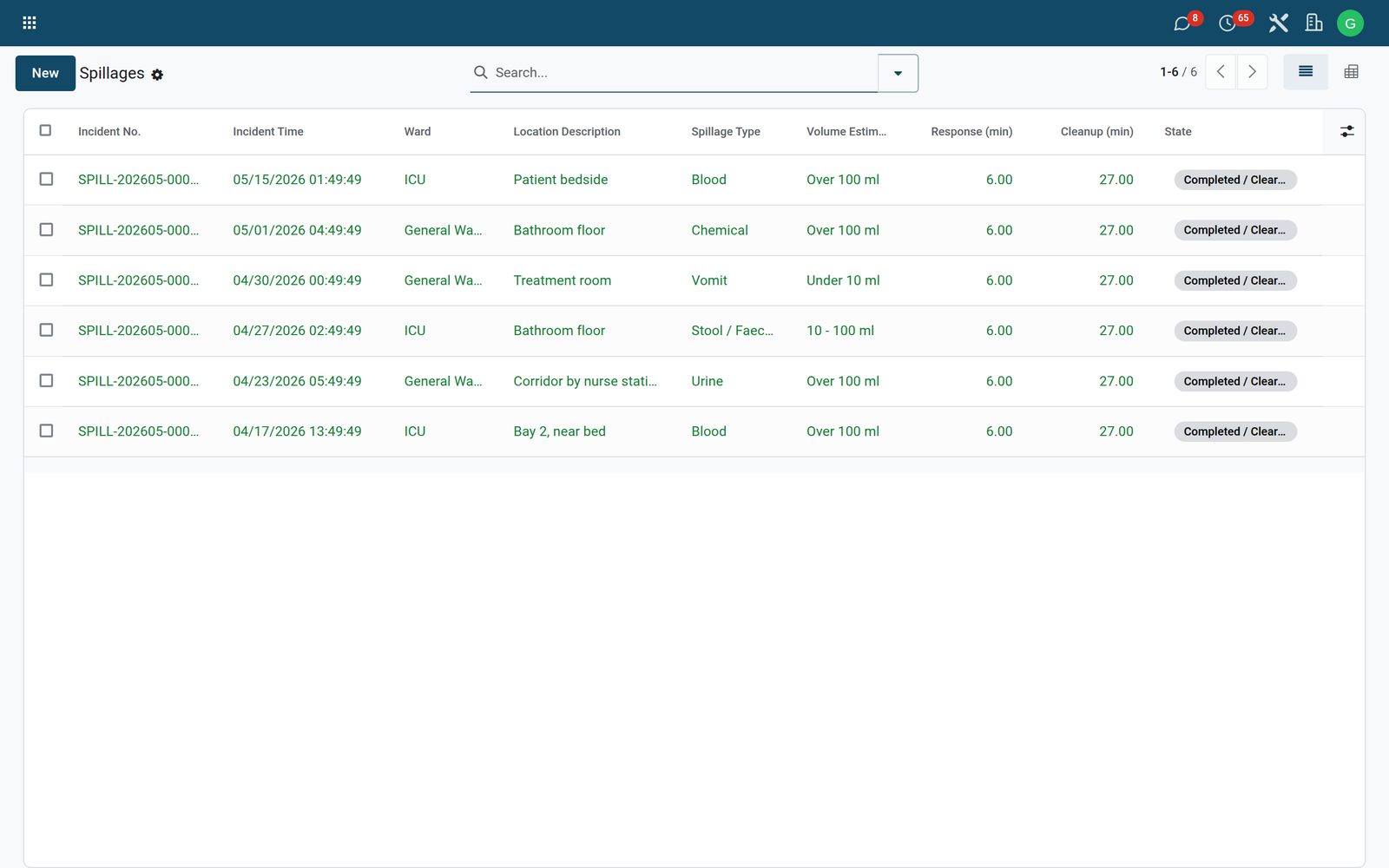The width and height of the screenshot is (1389, 868).
Task: Tick the select-all header checkbox
Action: click(x=46, y=130)
